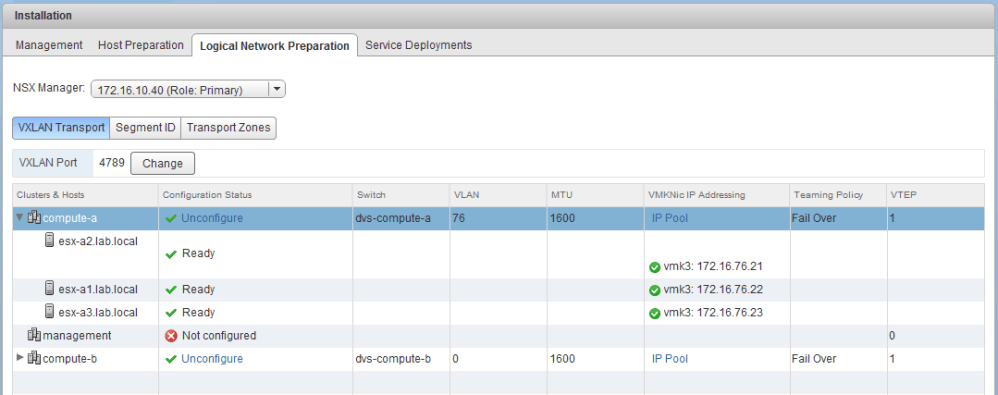Open the NSX Manager dropdown arrow
The image size is (998, 395).
(x=277, y=89)
